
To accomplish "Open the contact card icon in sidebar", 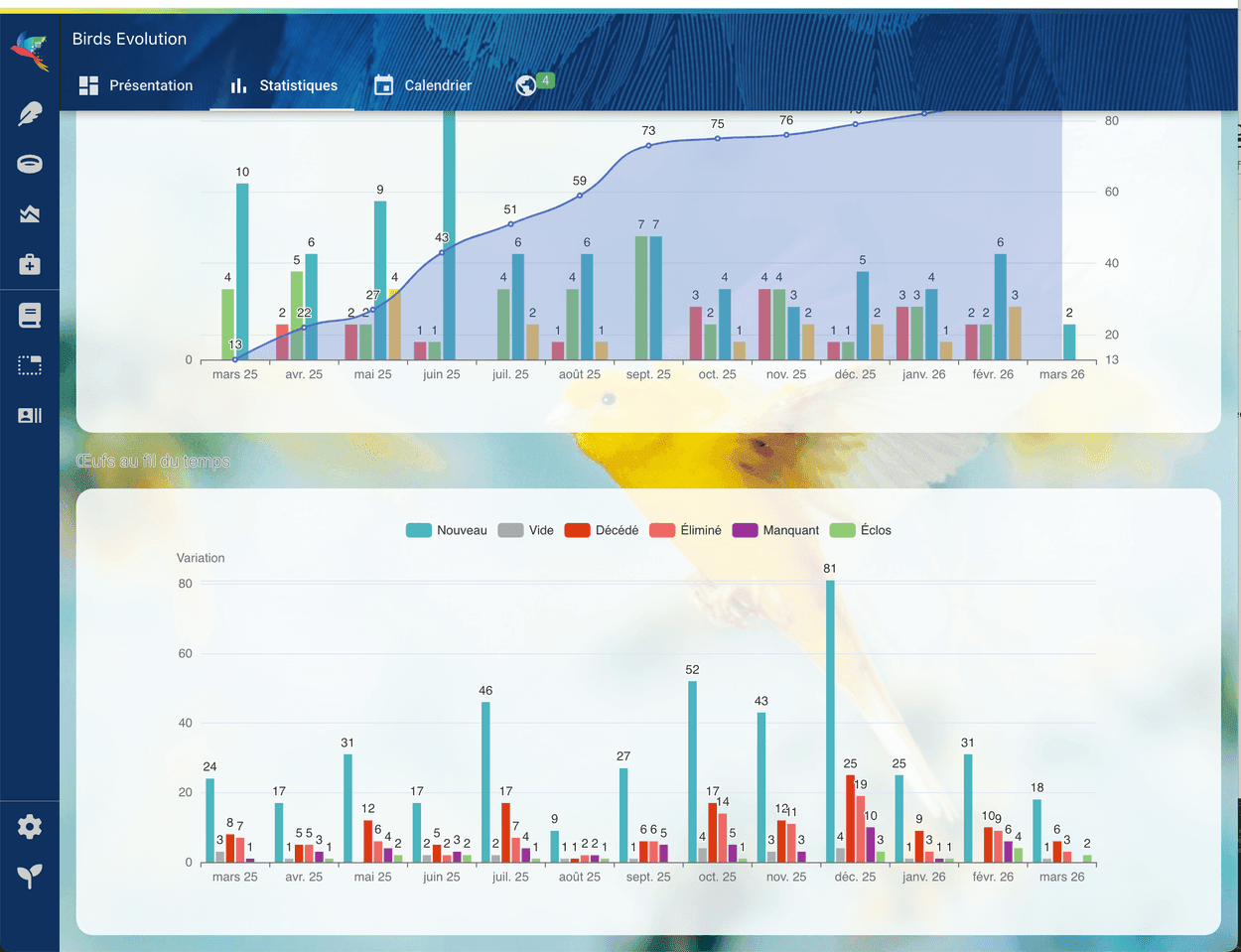I will (30, 415).
